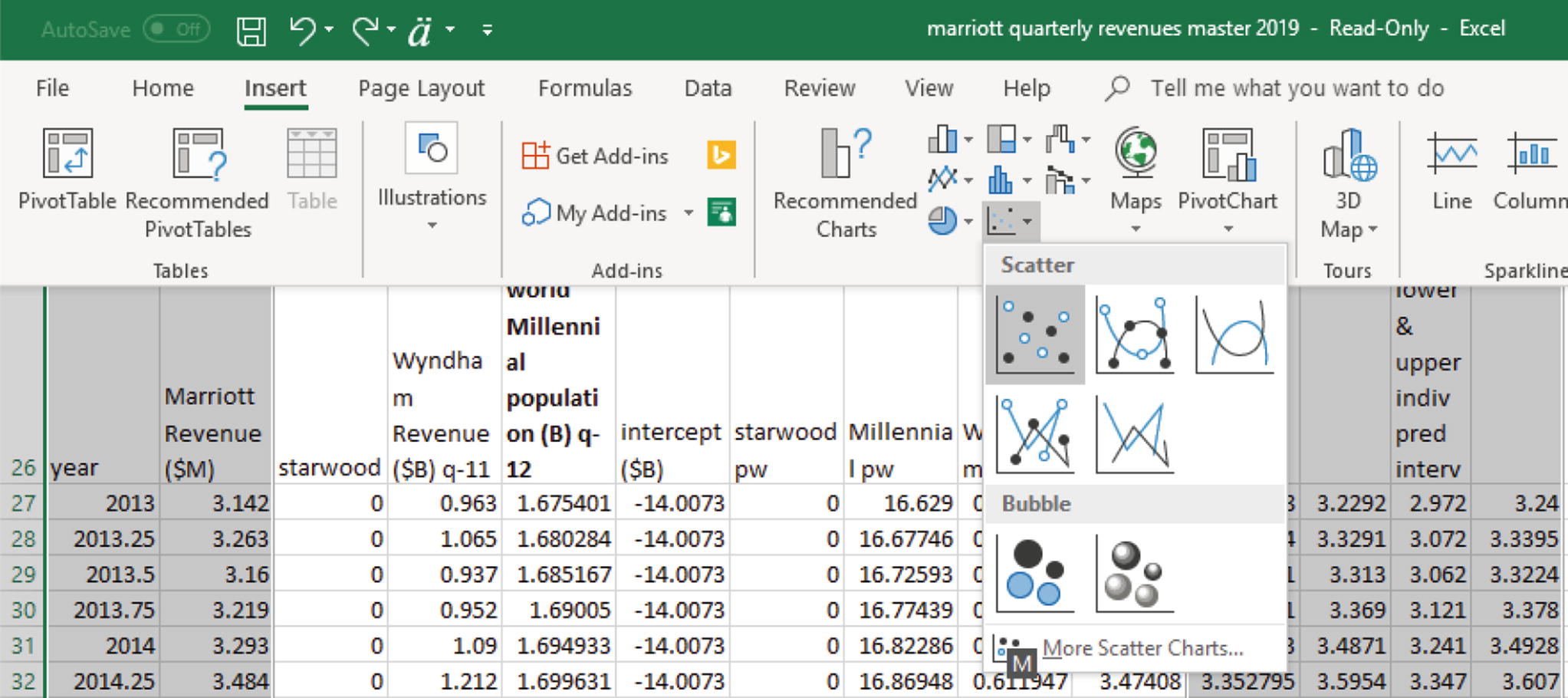This screenshot has height=698, width=1568.
Task: Open More Scatter Charts...
Action: click(x=1135, y=649)
